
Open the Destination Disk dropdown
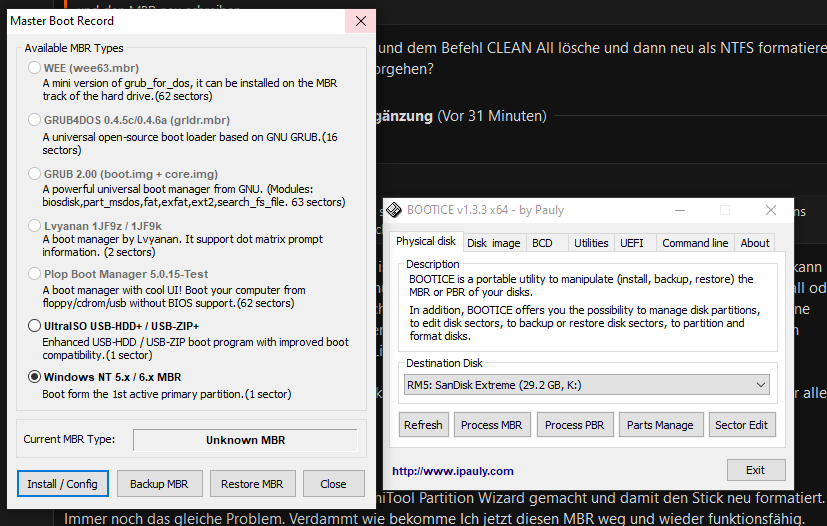586,385
